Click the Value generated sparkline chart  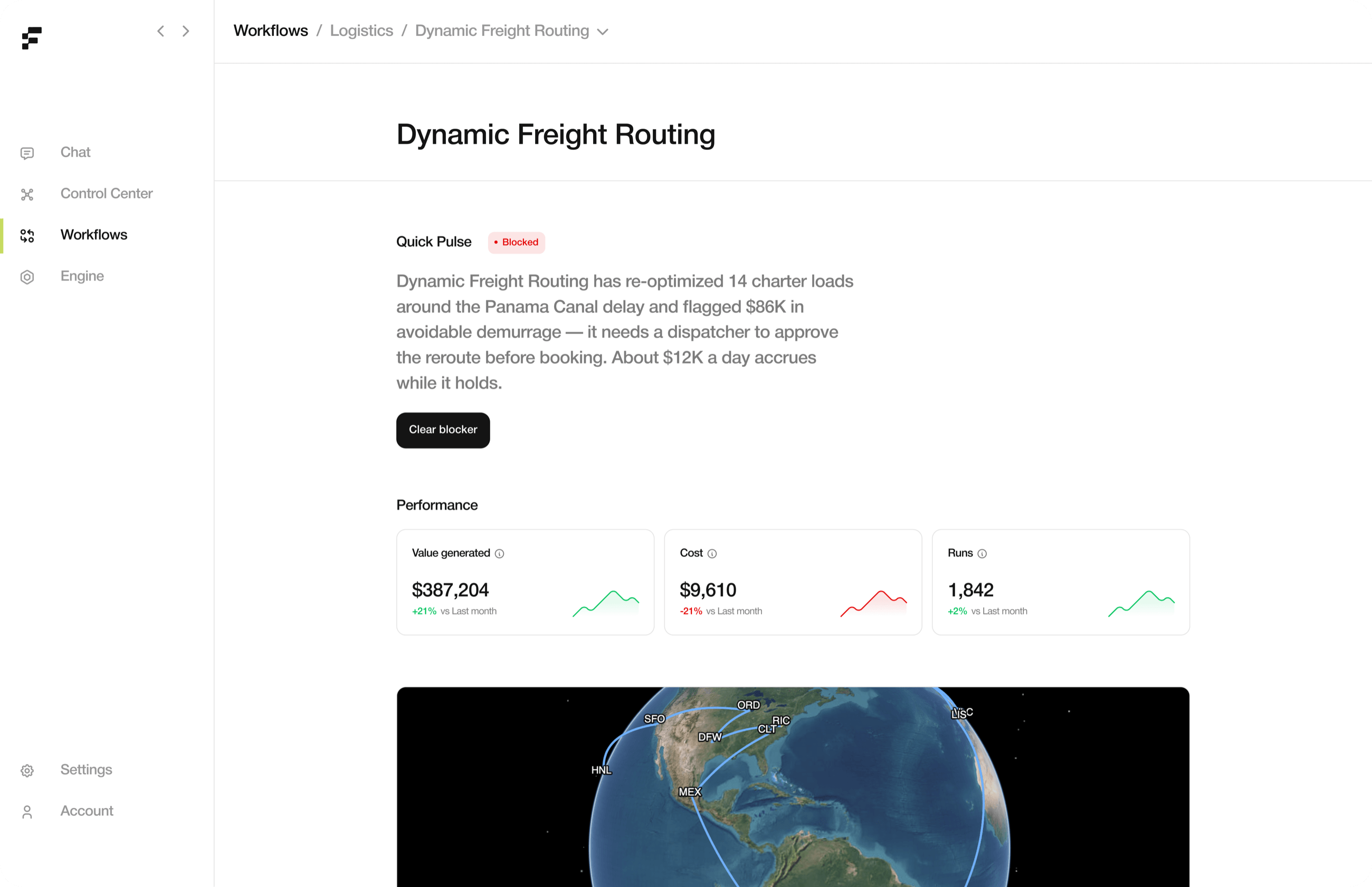(606, 604)
